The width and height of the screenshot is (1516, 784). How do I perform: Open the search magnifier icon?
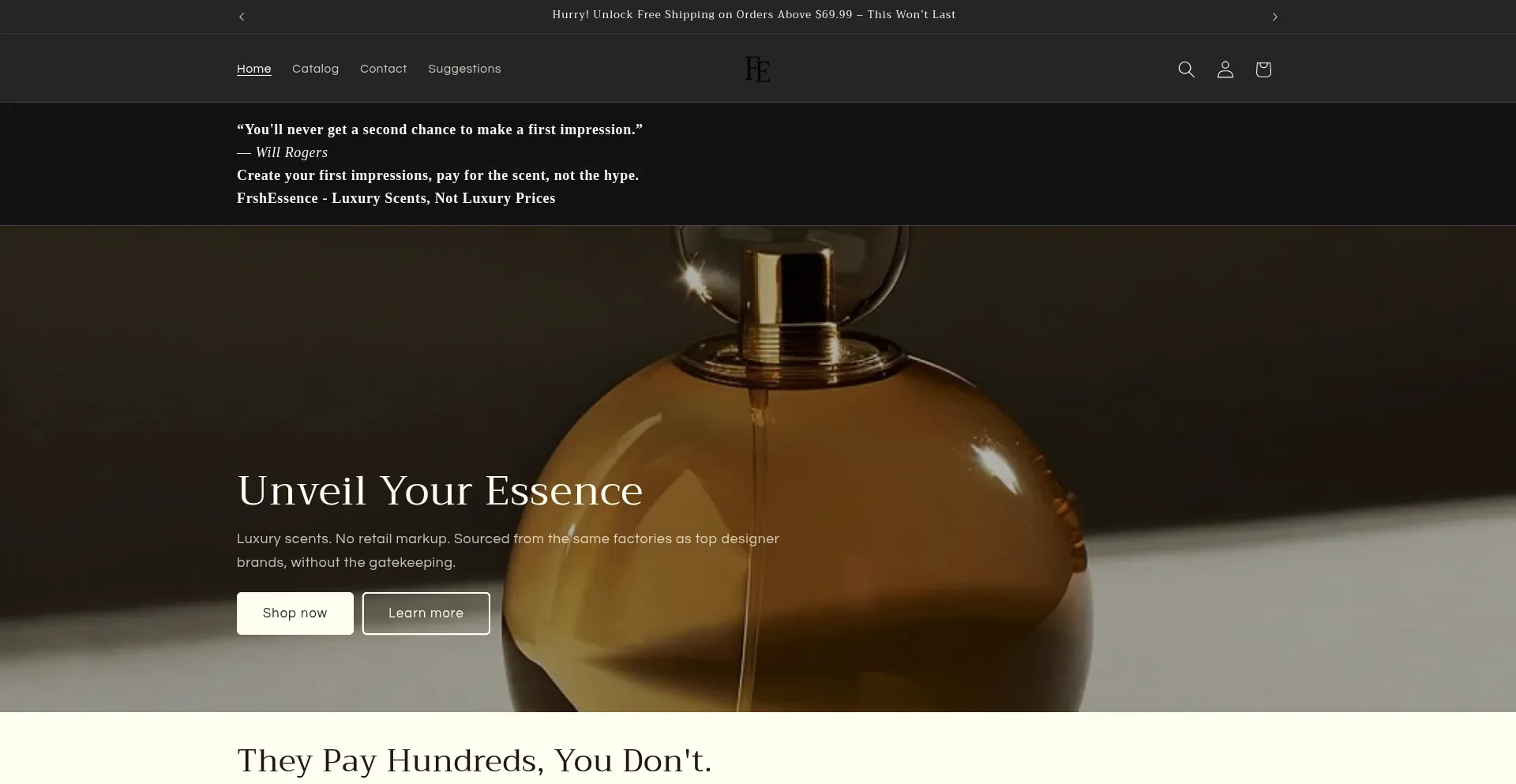pos(1186,69)
